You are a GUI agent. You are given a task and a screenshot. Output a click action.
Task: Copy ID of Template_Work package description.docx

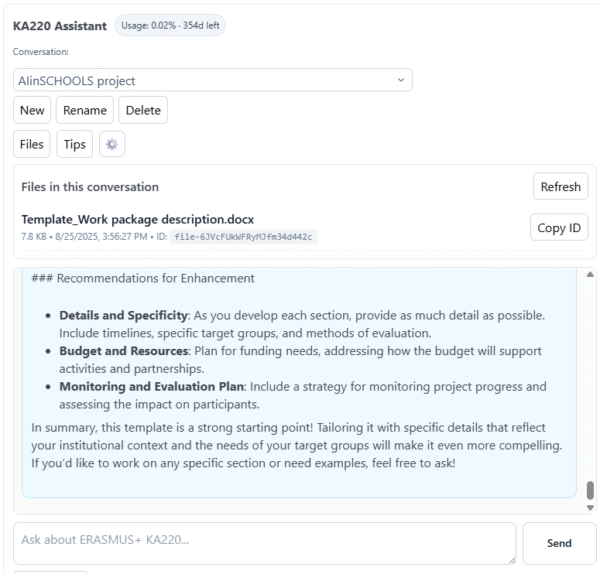(559, 227)
